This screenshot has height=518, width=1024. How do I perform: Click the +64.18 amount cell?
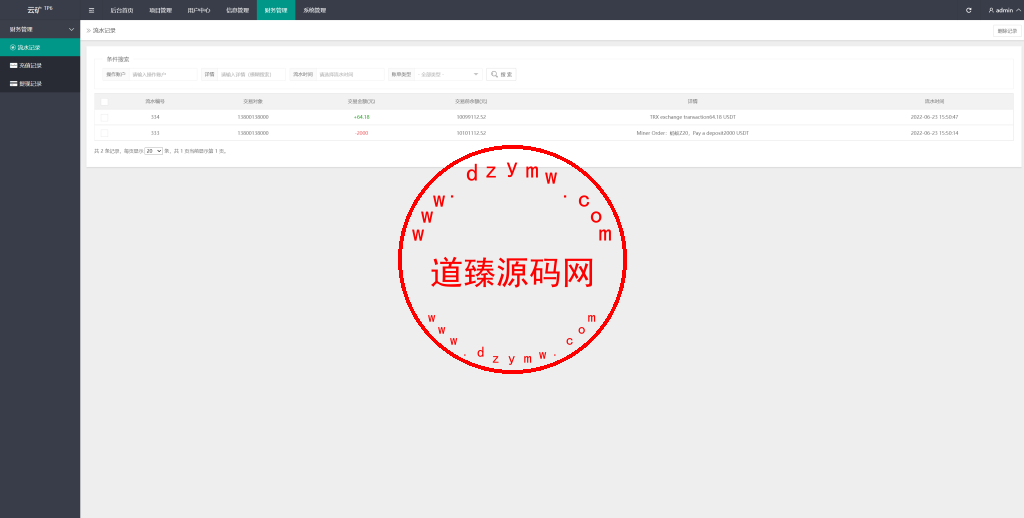click(x=362, y=118)
